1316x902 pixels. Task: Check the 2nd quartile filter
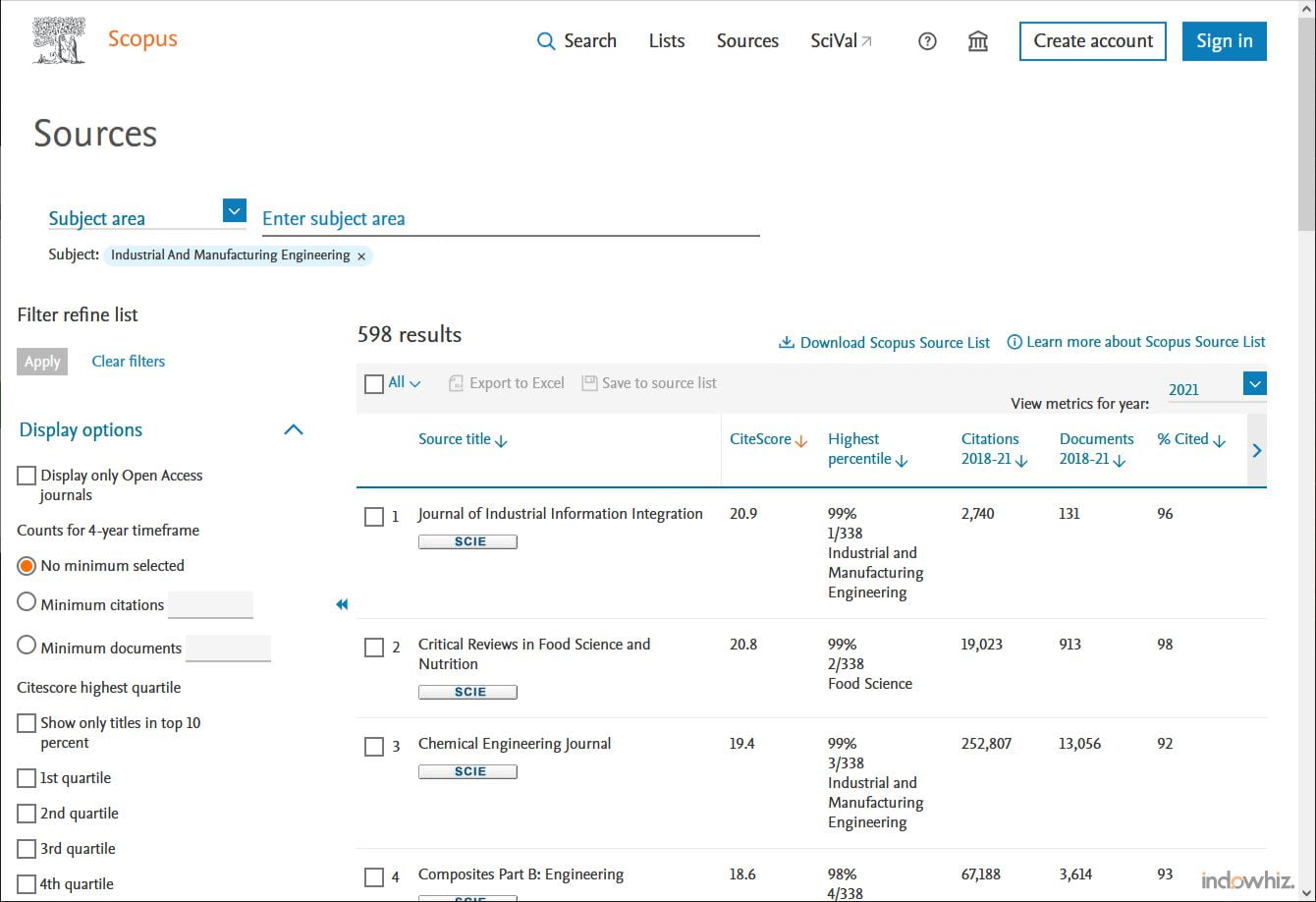tap(27, 814)
